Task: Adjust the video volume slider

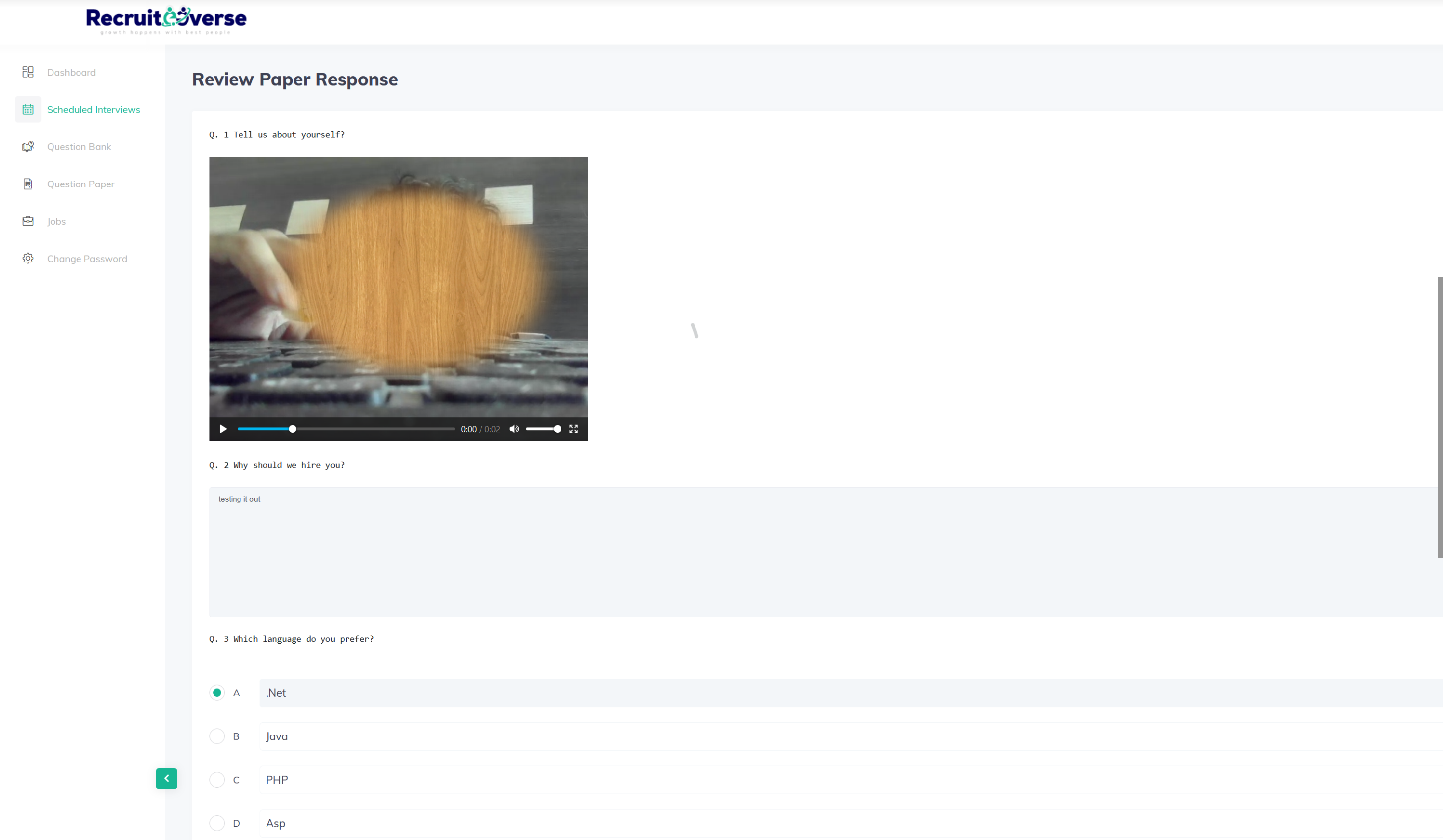Action: (542, 429)
